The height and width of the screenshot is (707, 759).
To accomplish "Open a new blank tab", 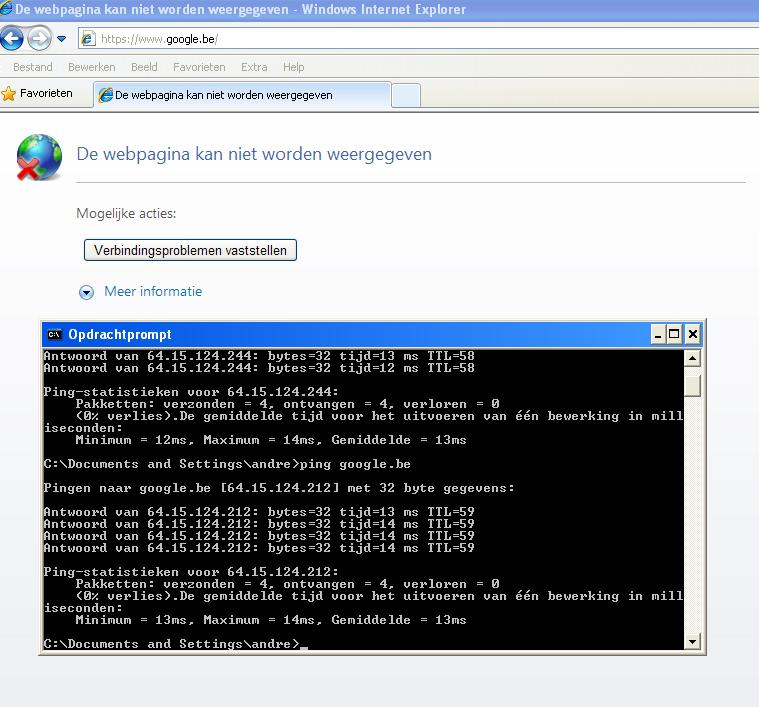I will 406,95.
